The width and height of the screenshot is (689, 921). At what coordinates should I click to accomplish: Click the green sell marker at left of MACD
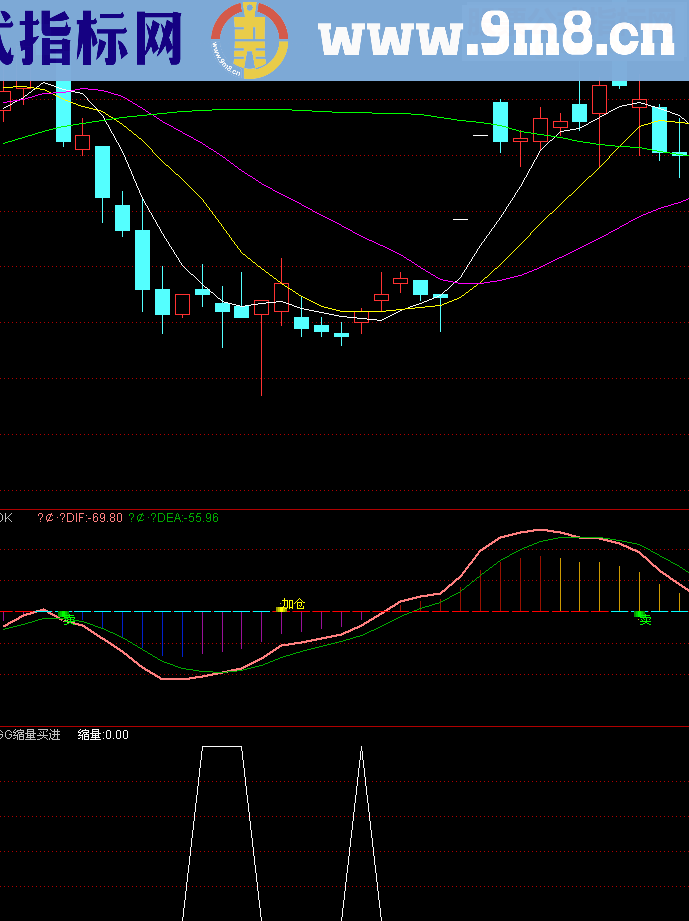pos(66,618)
